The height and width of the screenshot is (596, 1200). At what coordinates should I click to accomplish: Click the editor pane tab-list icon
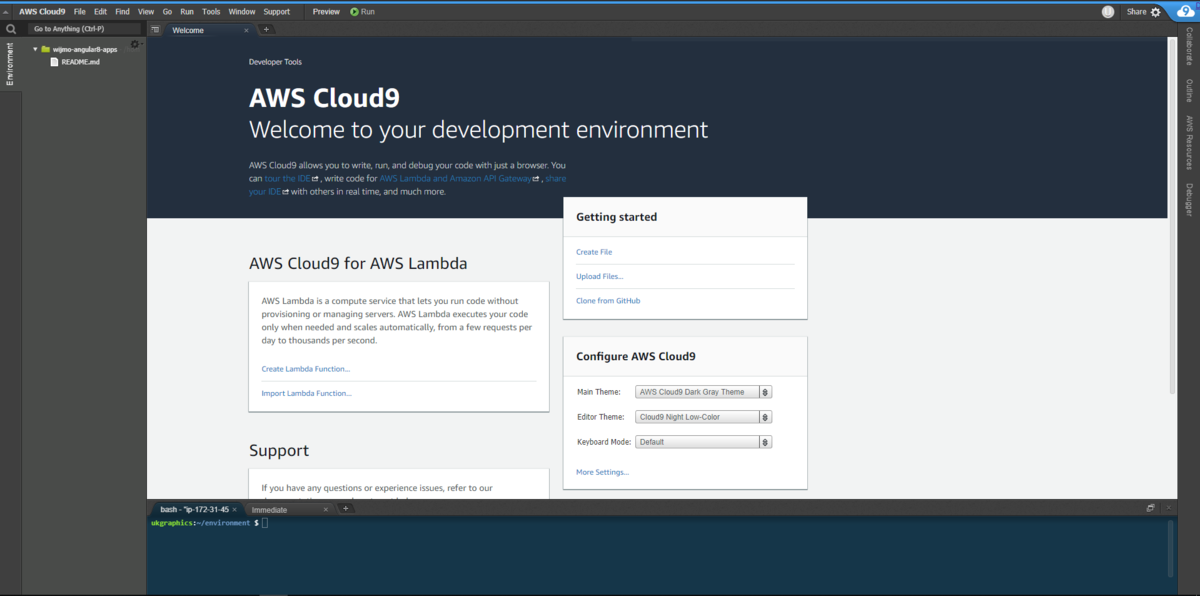(x=155, y=30)
